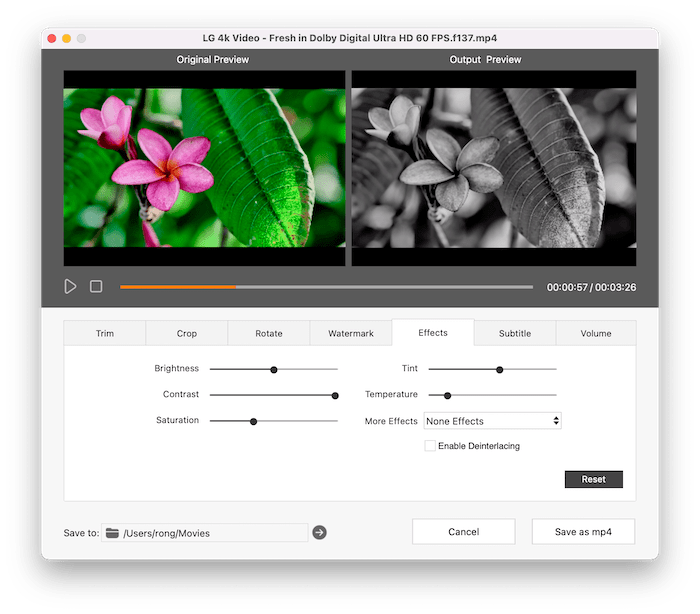Screen dimensions: 700x614
Task: Click Save as mp4 button
Action: [583, 532]
